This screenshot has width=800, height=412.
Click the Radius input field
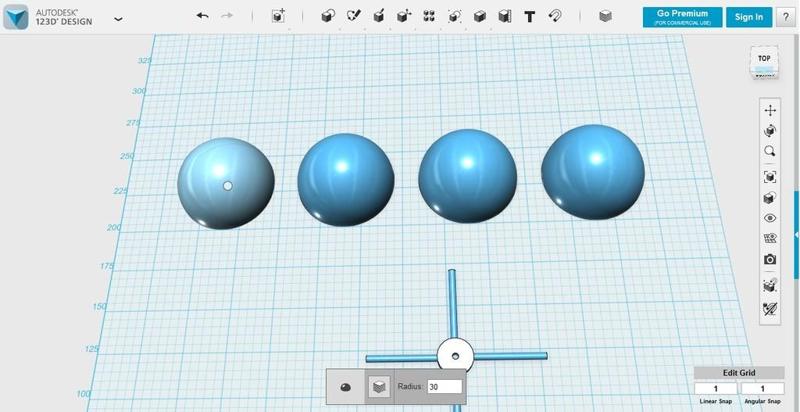[444, 387]
